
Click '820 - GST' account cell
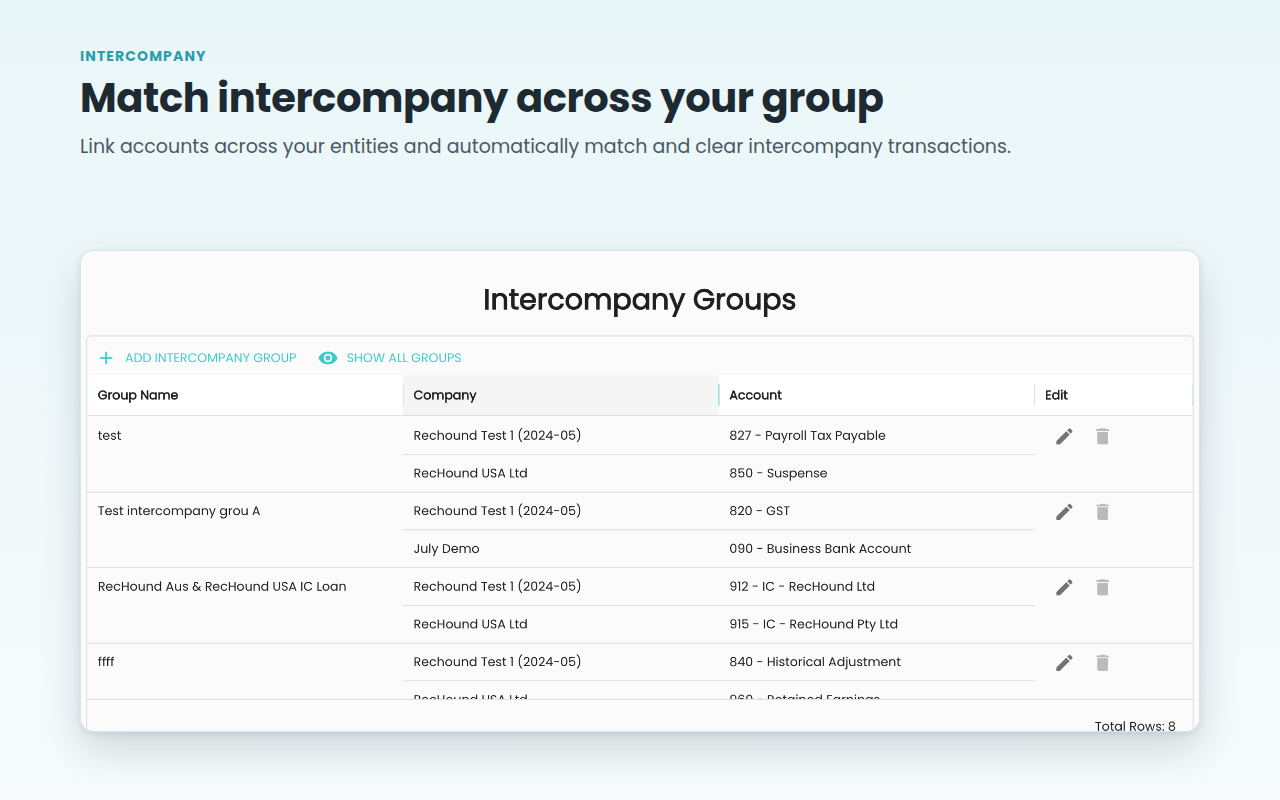(877, 511)
